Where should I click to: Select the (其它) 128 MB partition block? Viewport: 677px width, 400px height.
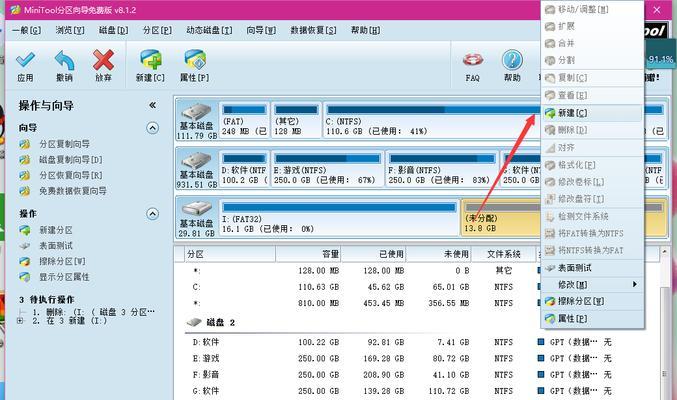(x=297, y=121)
